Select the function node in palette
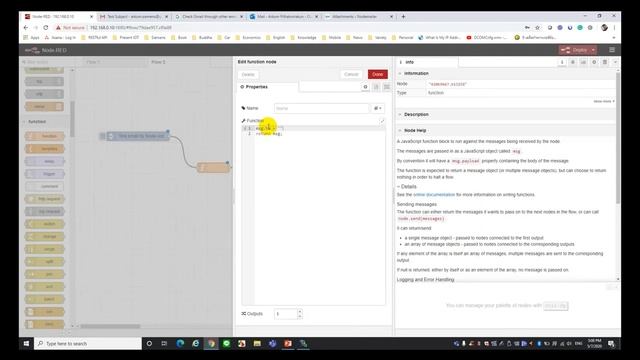This screenshot has width=640, height=360. pyautogui.click(x=44, y=136)
